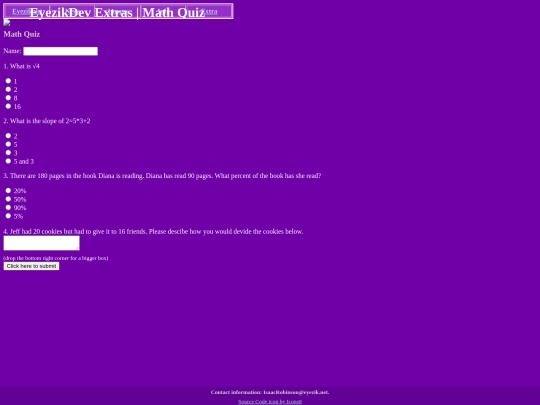Click the 'EyezikDev Extras | Math Quiz' title

[x=117, y=12]
